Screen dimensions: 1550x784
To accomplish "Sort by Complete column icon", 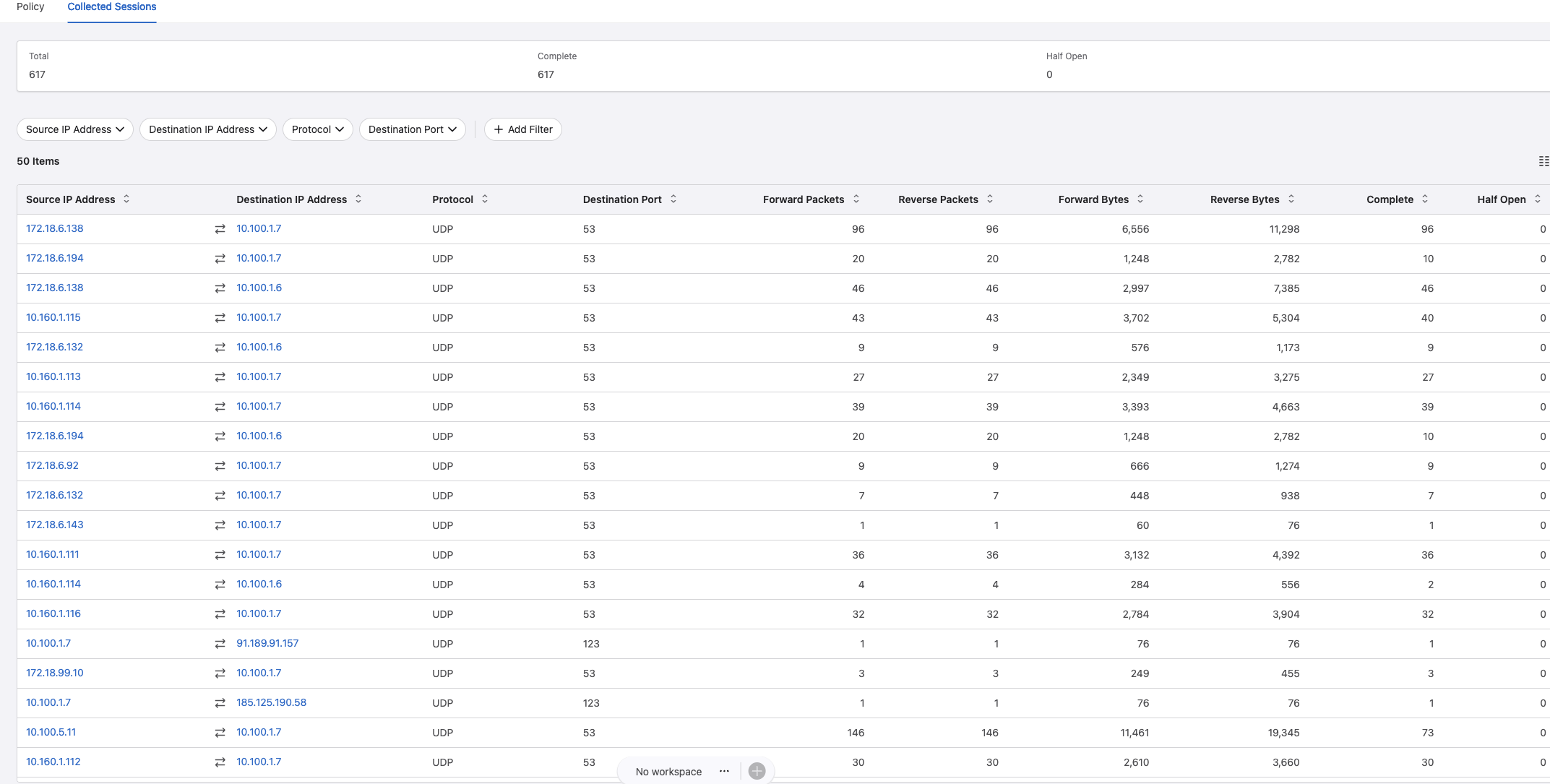I will (1425, 199).
